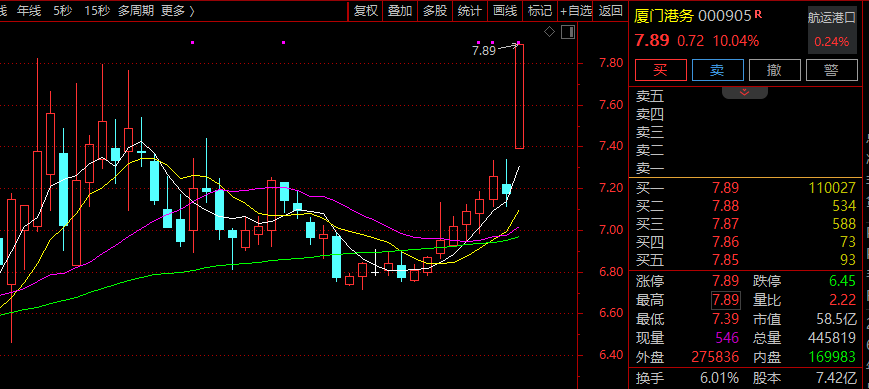Click the diamond icon above the chart
This screenshot has height=389, width=869.
[549, 32]
